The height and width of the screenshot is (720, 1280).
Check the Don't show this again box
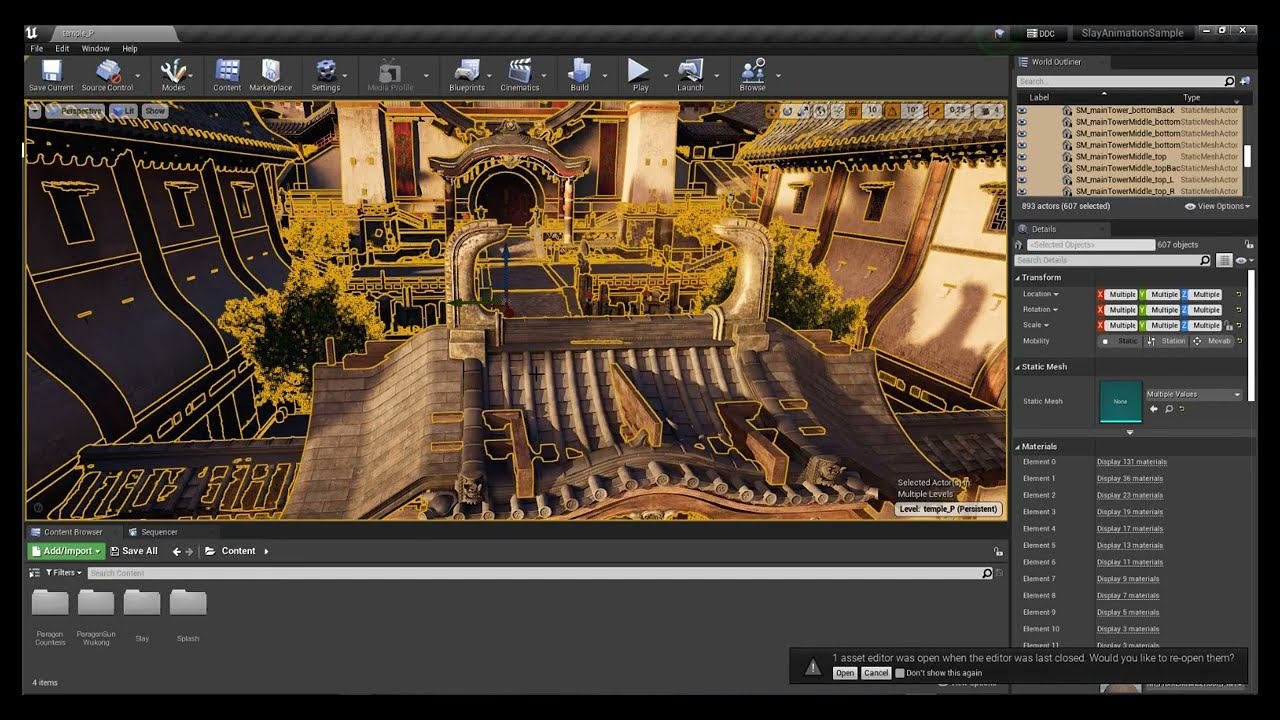point(900,673)
